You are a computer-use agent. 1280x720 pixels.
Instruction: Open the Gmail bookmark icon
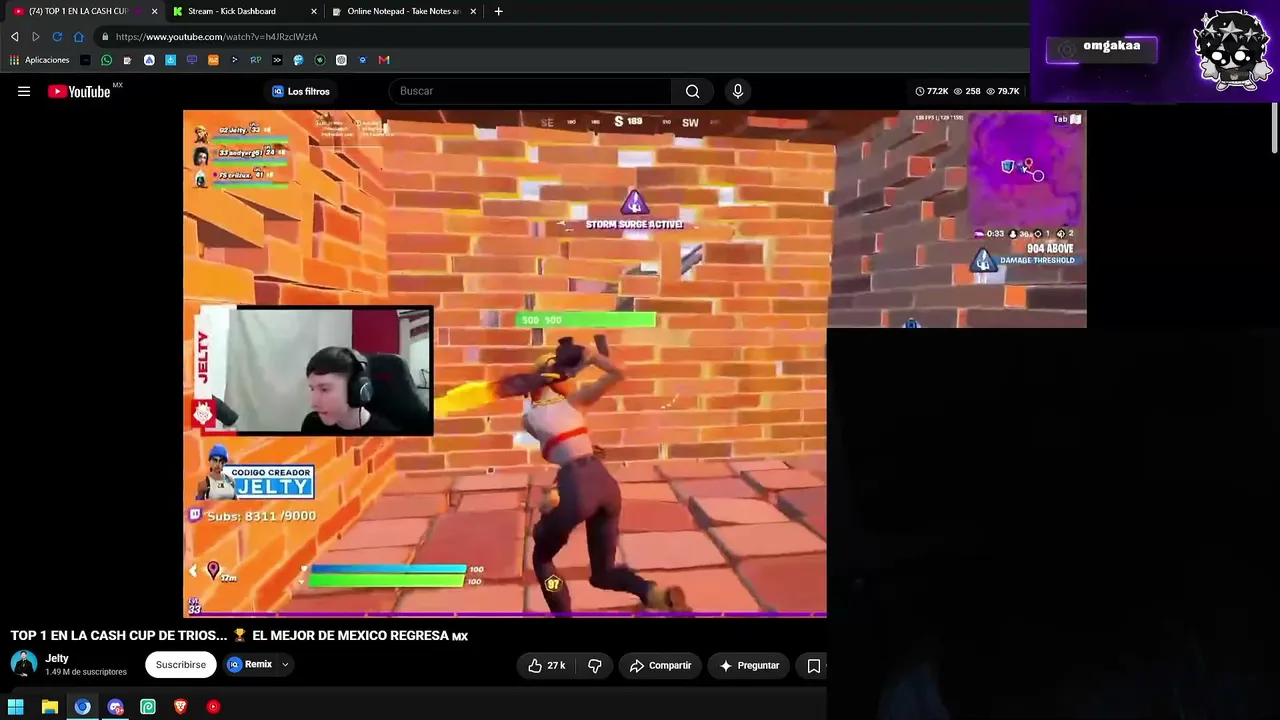384,60
